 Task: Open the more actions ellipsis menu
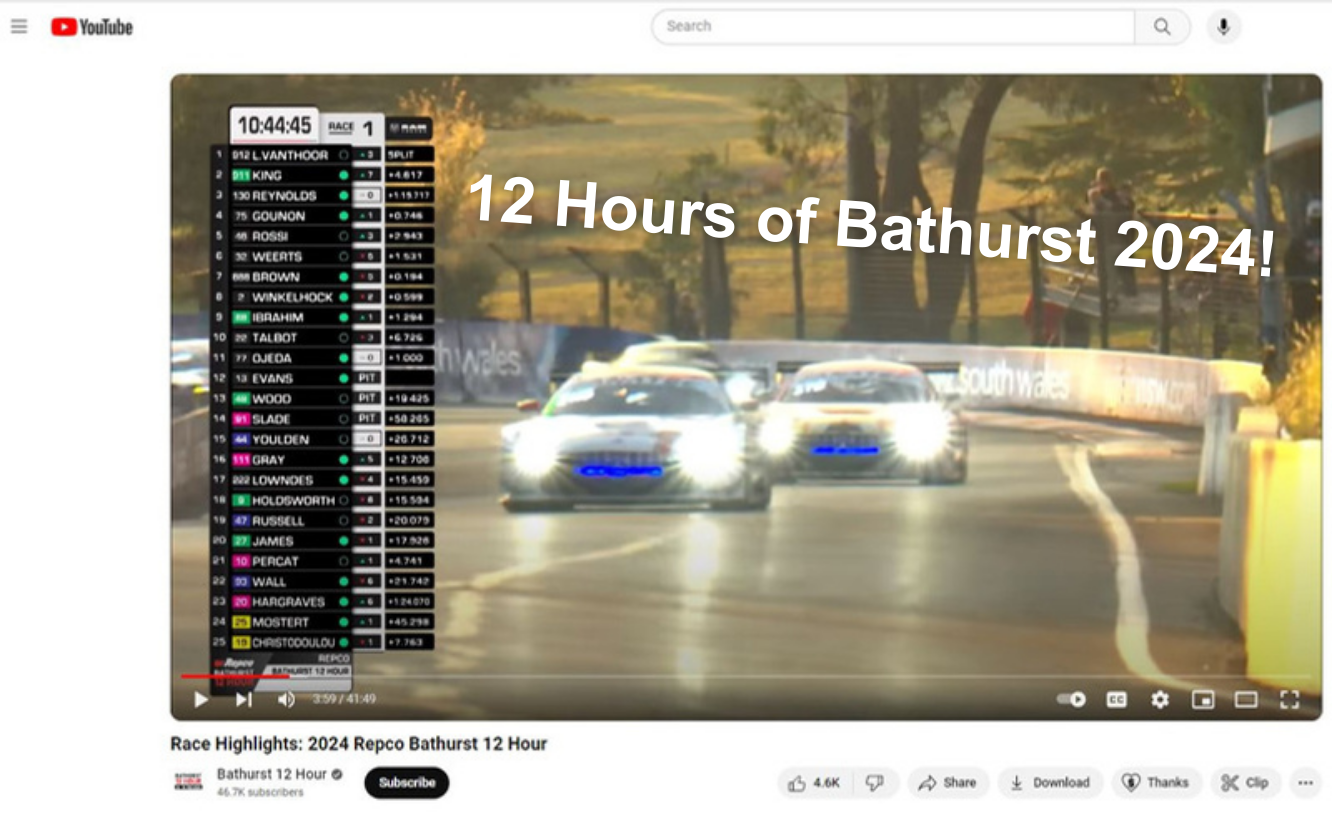click(1305, 783)
